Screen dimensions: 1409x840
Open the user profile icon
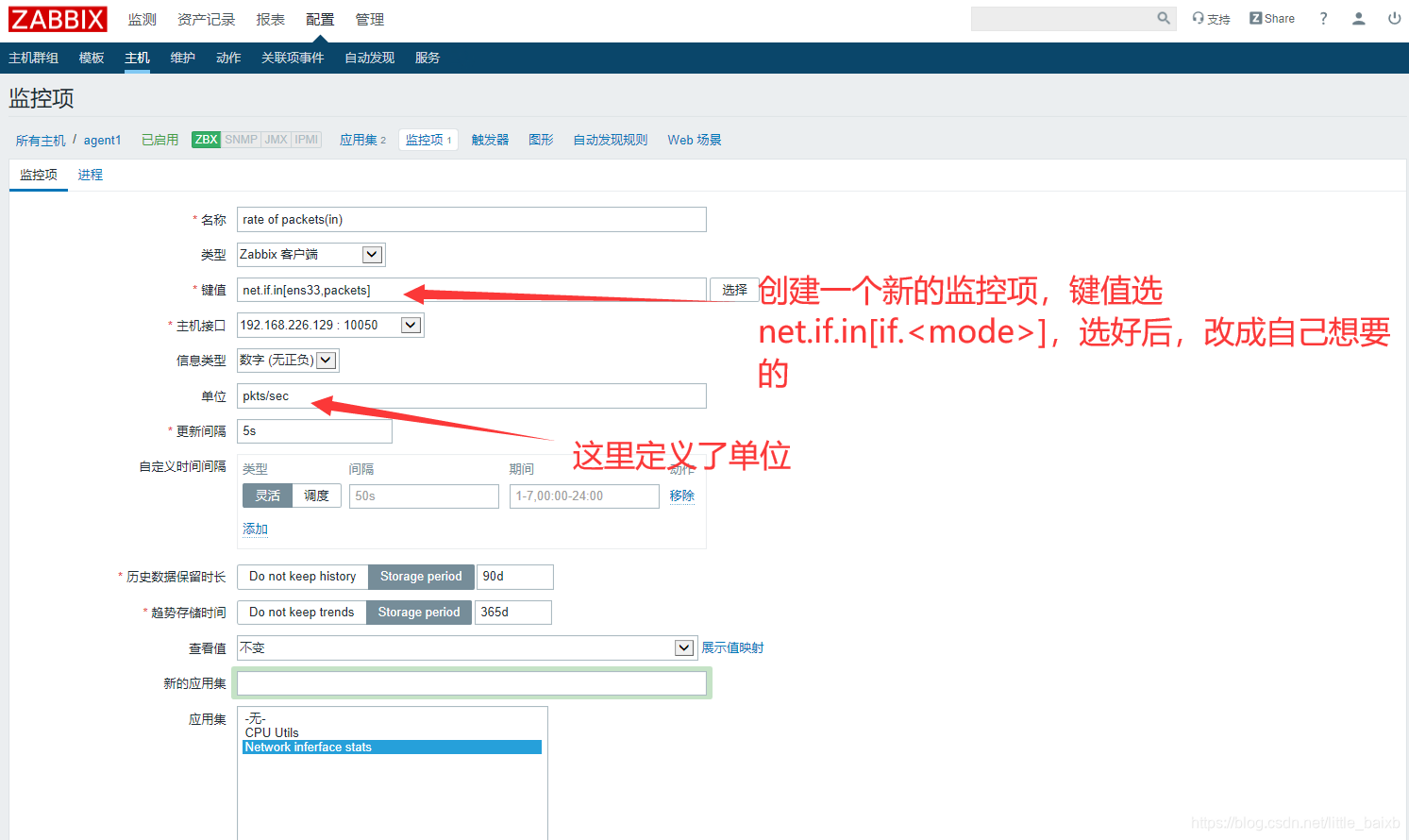1359,19
